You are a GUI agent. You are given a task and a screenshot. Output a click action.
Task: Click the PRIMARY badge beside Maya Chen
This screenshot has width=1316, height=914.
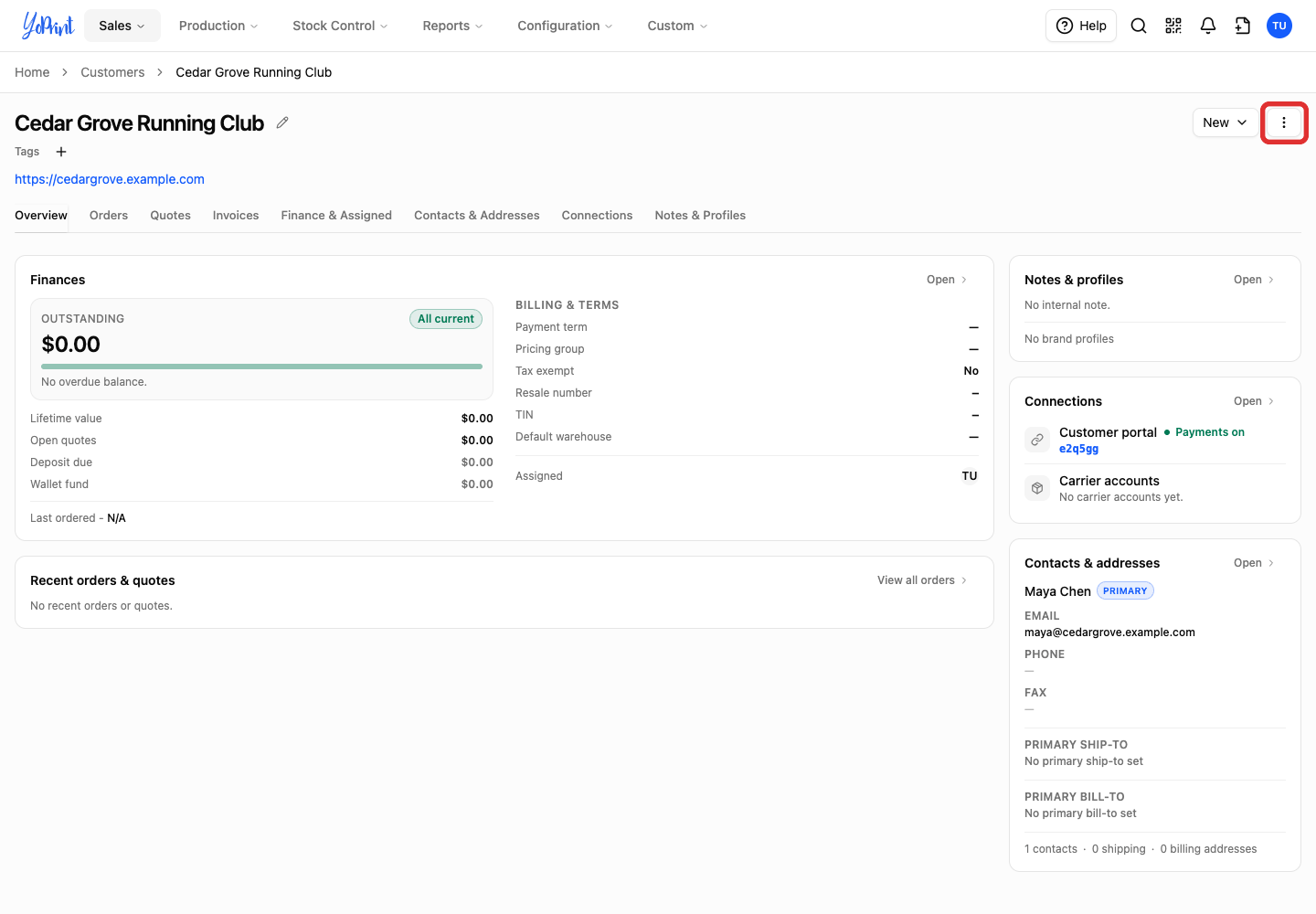(x=1125, y=591)
